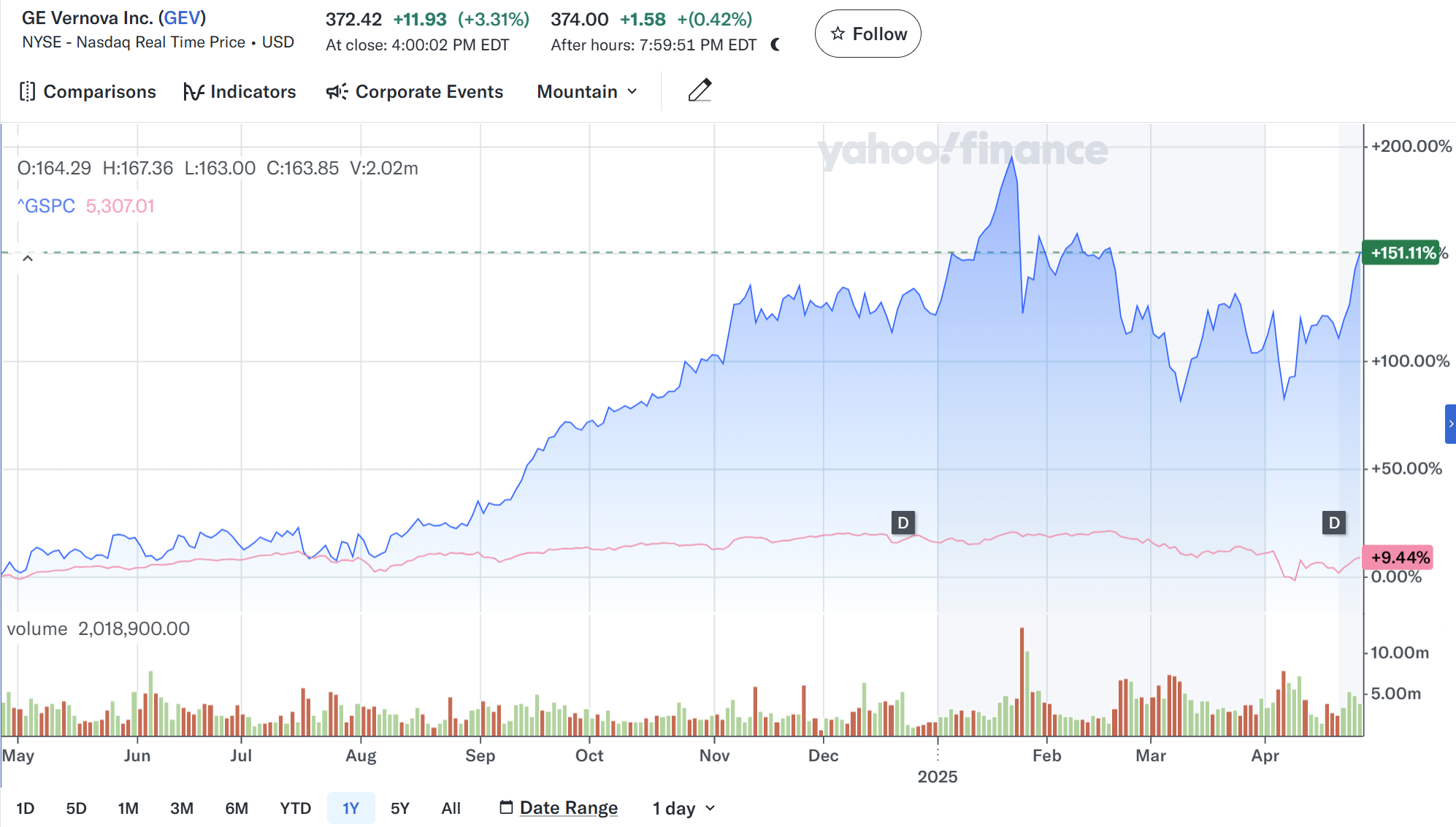
Task: Select the YTD range option
Action: (295, 808)
